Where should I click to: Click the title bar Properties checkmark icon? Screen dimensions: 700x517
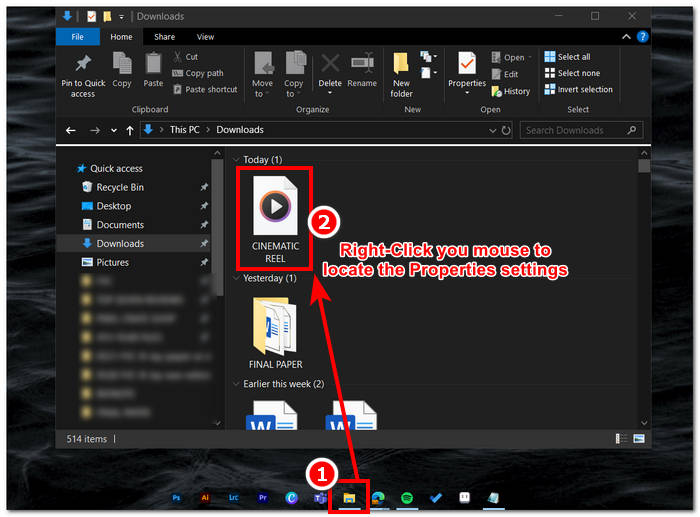92,17
